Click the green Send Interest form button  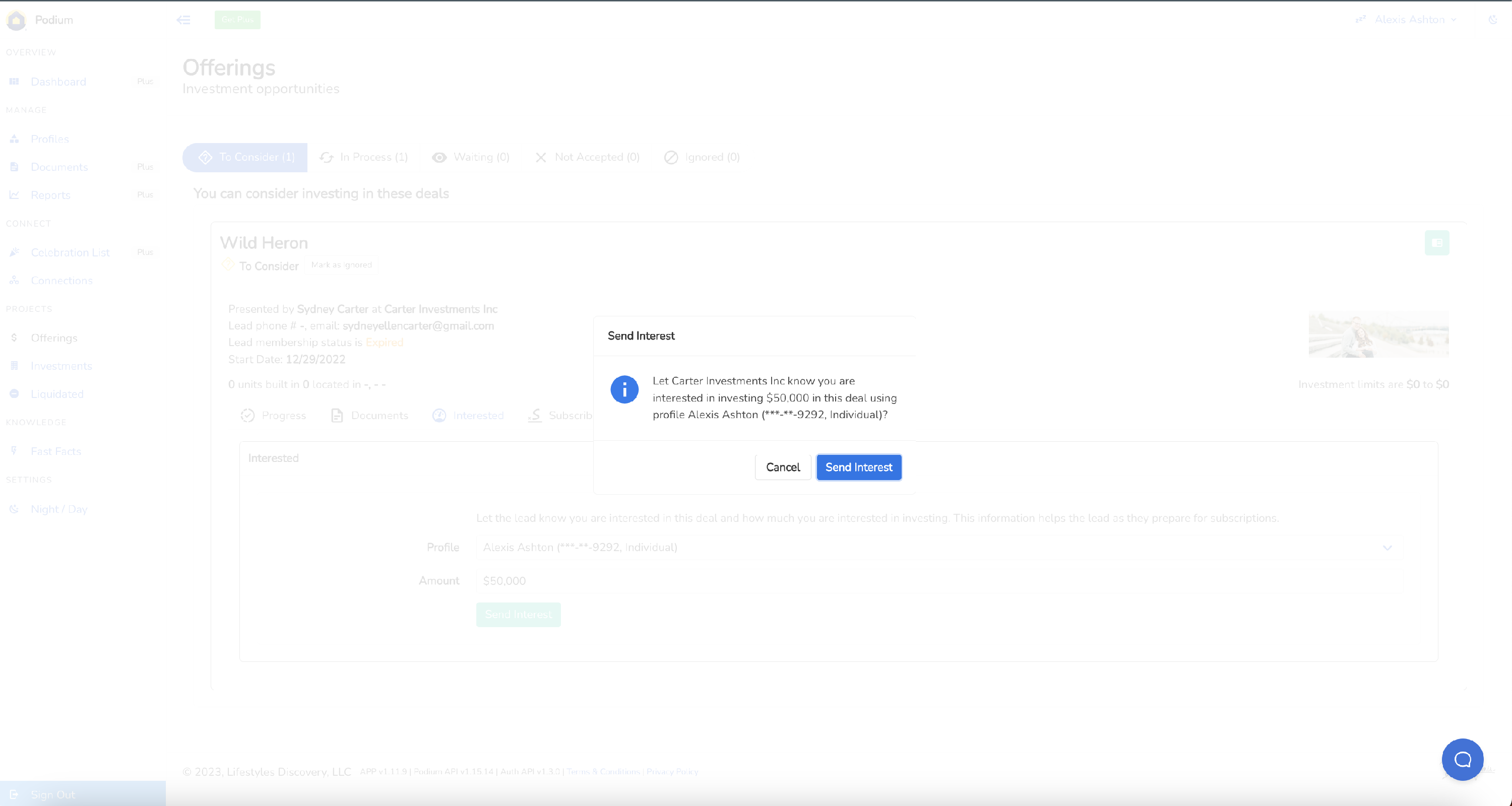[518, 615]
